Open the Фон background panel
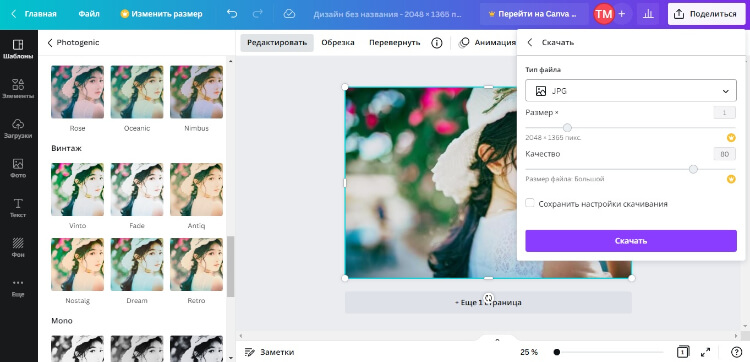Screen dimensions: 750x362 [x=18, y=248]
